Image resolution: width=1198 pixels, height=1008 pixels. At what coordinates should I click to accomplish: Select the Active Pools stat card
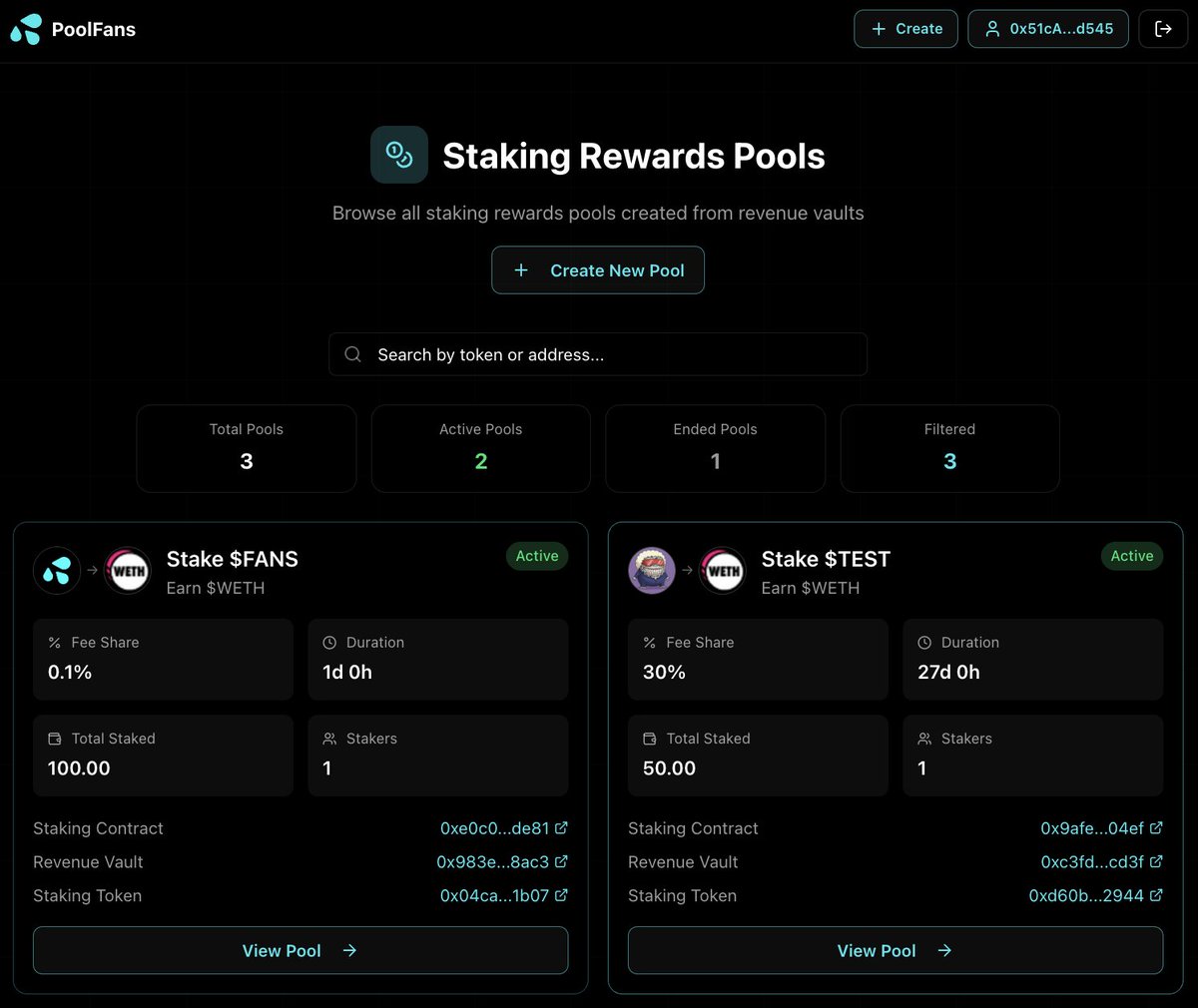[x=480, y=448]
